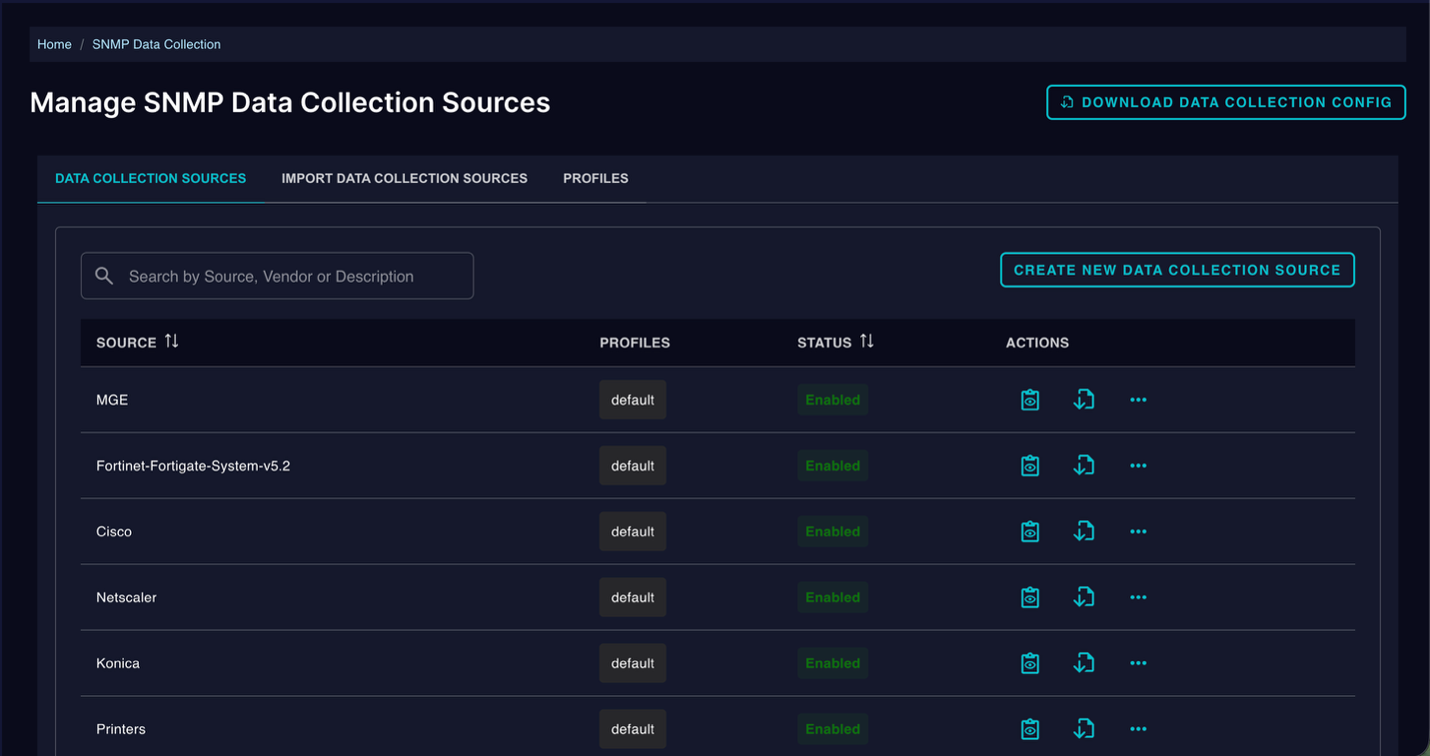
Task: Click Enabled status of Cisco
Action: (833, 532)
